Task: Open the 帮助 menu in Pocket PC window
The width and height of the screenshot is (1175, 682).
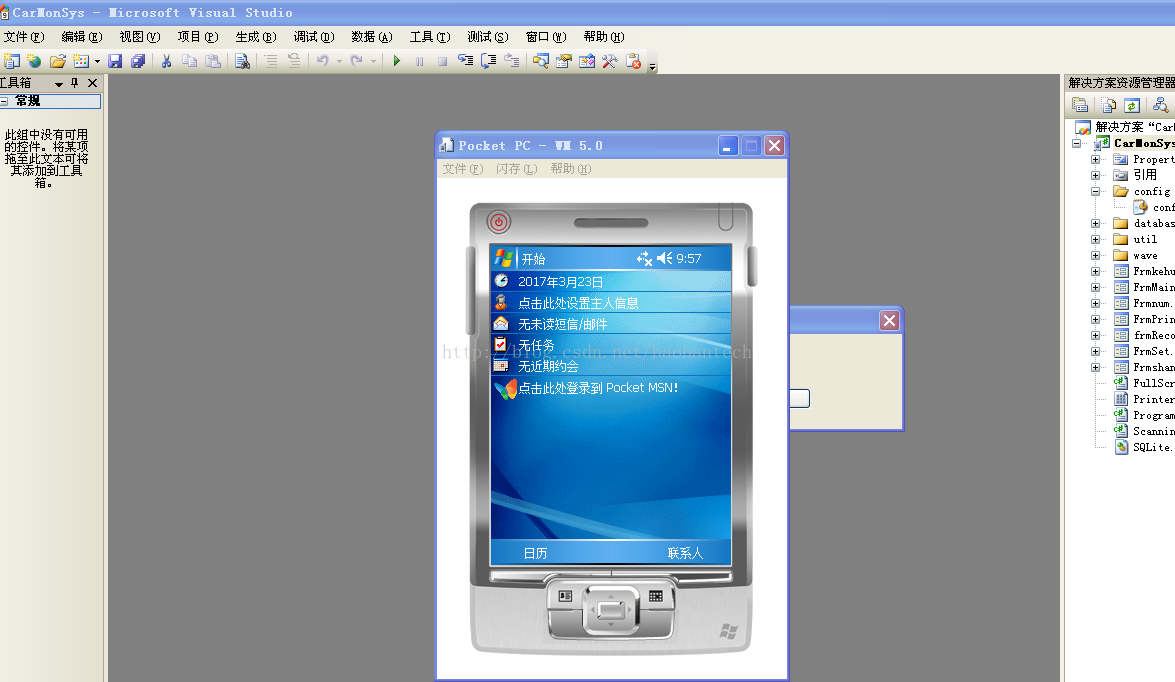Action: pos(571,169)
